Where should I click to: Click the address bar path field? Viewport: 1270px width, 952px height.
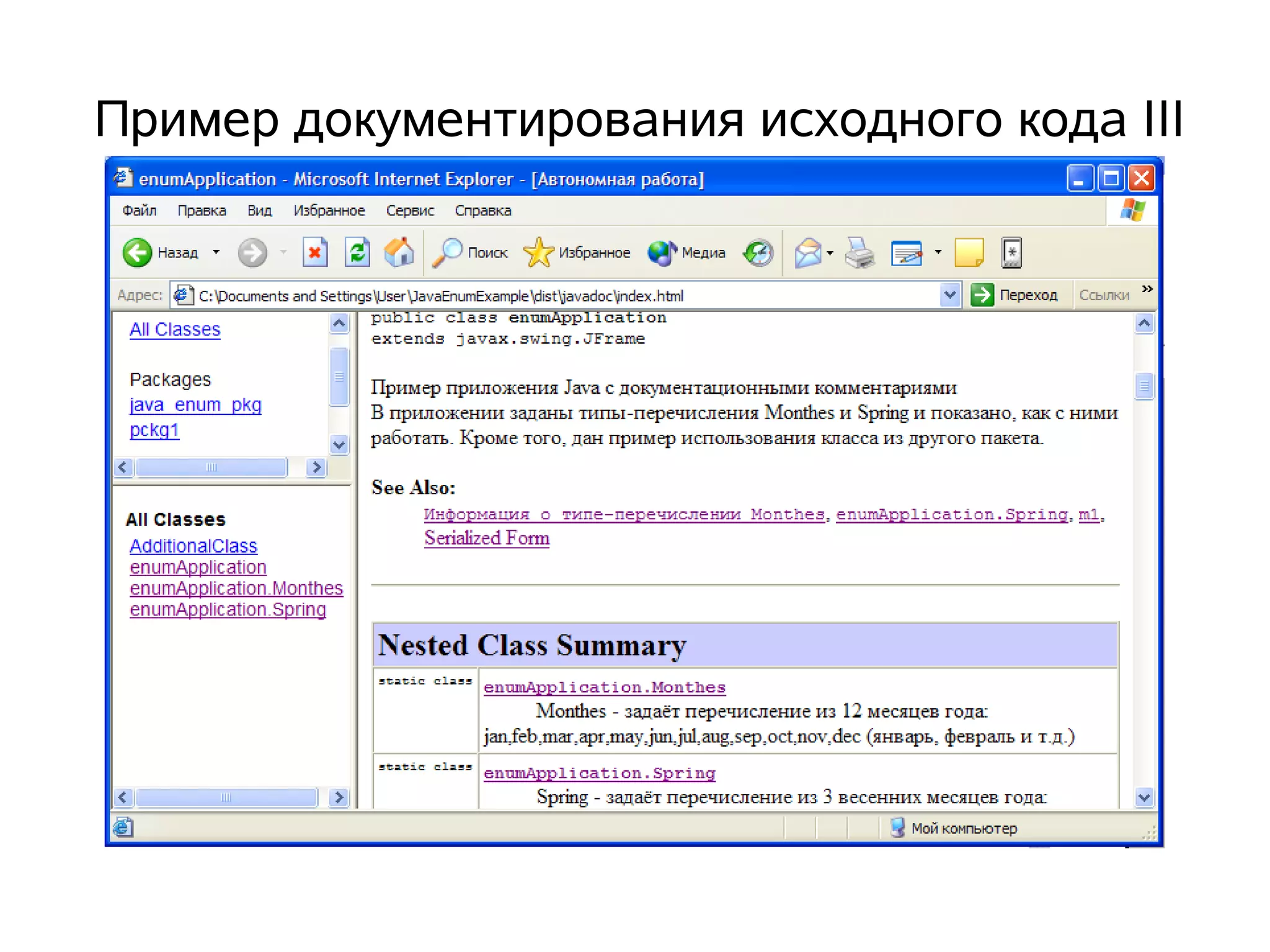click(x=564, y=296)
